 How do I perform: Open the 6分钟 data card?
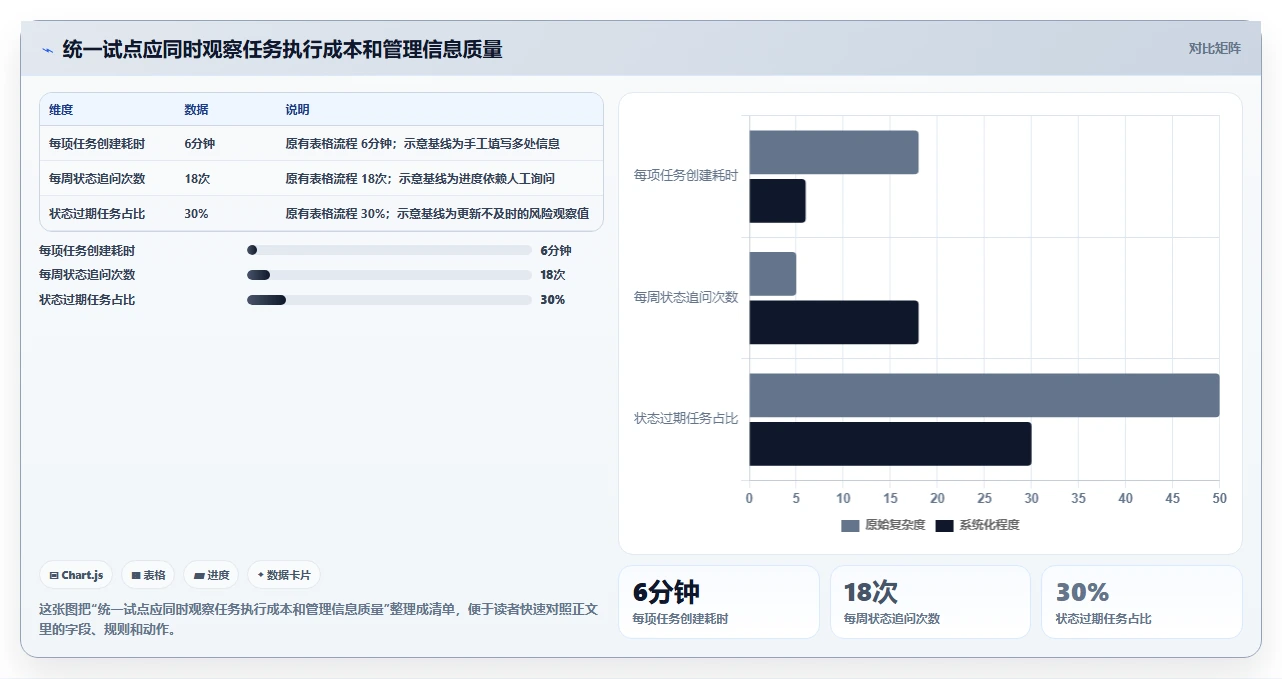pos(718,602)
